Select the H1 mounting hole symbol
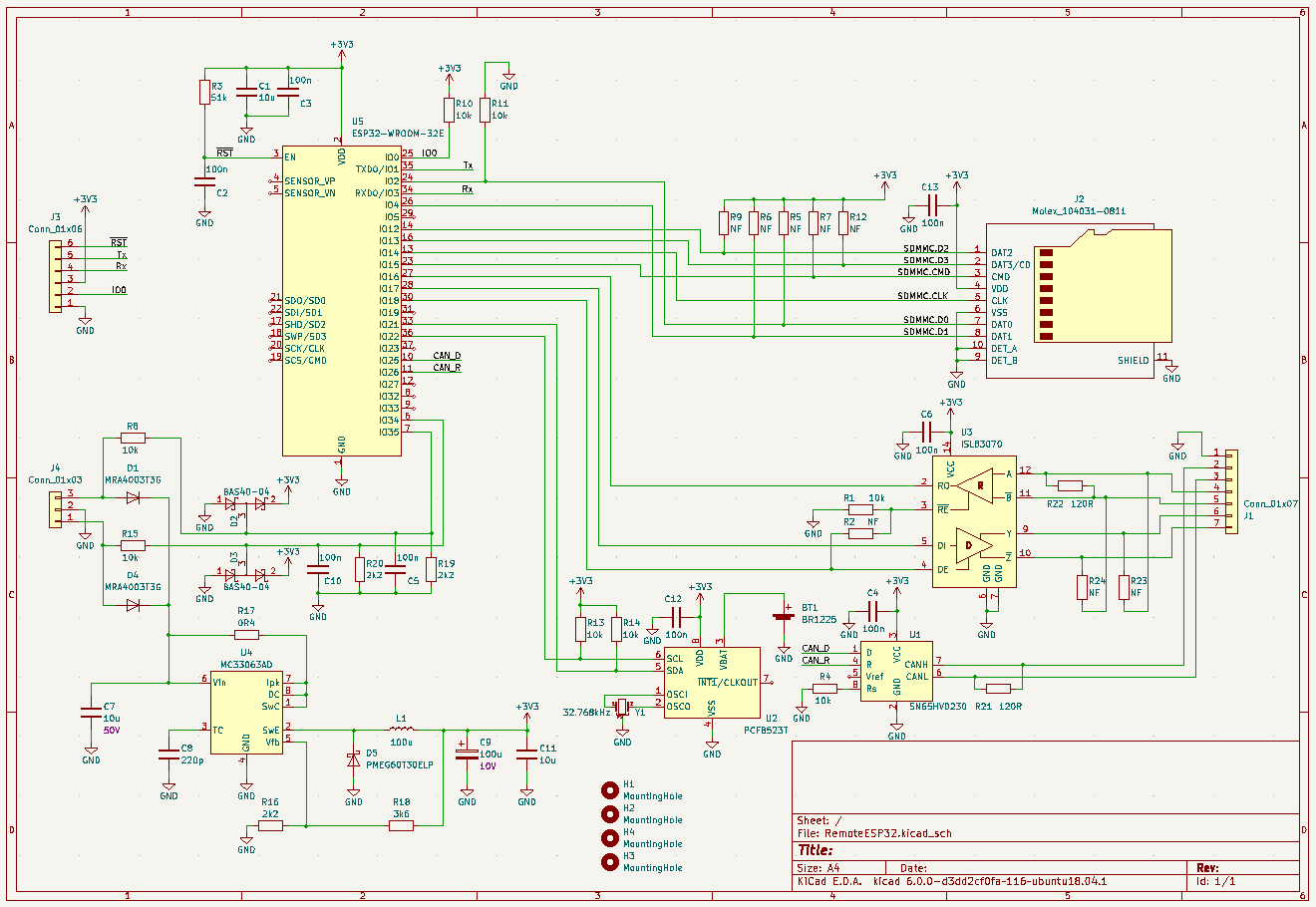 point(610,790)
